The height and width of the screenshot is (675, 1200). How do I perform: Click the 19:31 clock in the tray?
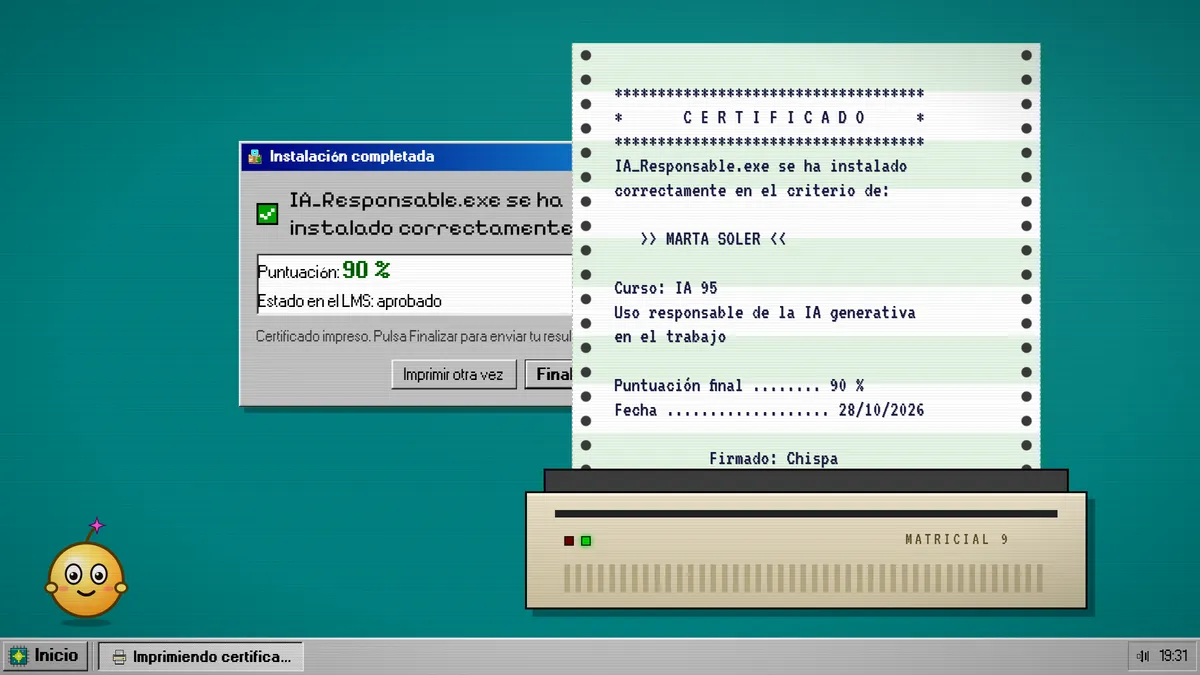pos(1173,656)
